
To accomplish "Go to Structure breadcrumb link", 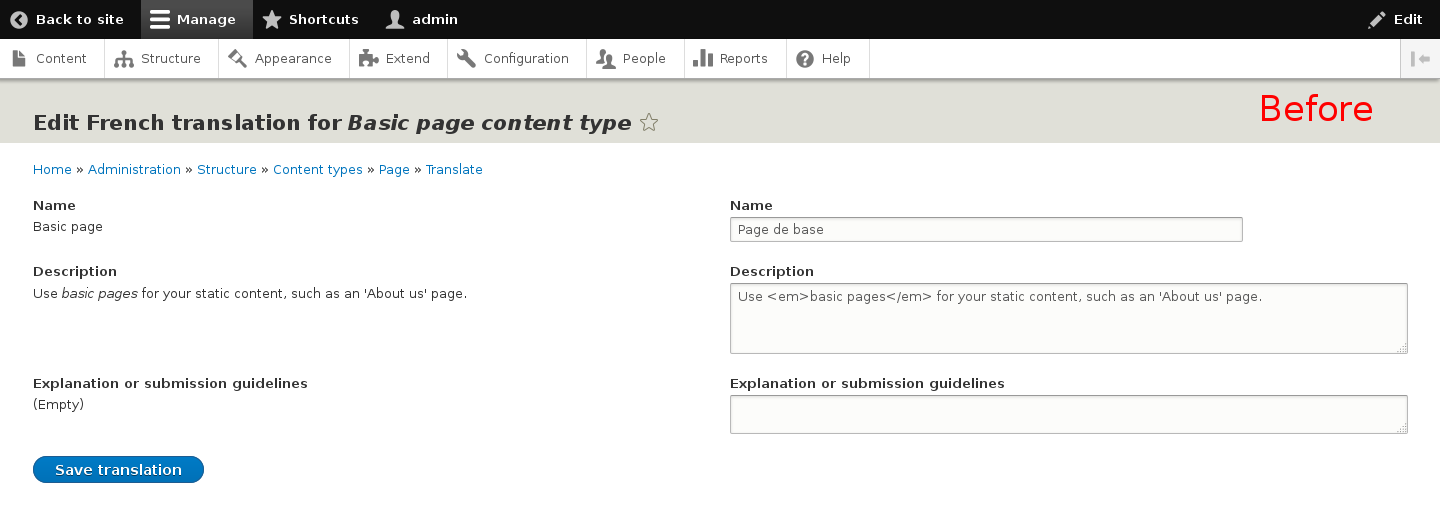I will (x=227, y=170).
